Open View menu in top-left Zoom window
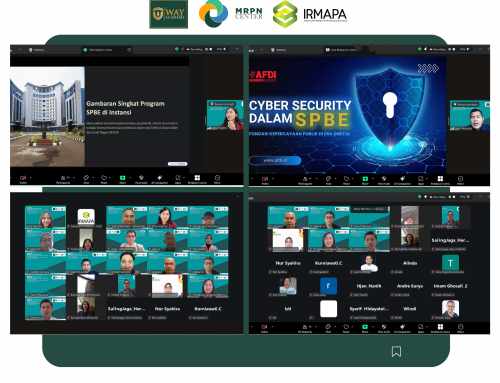 pos(221,49)
